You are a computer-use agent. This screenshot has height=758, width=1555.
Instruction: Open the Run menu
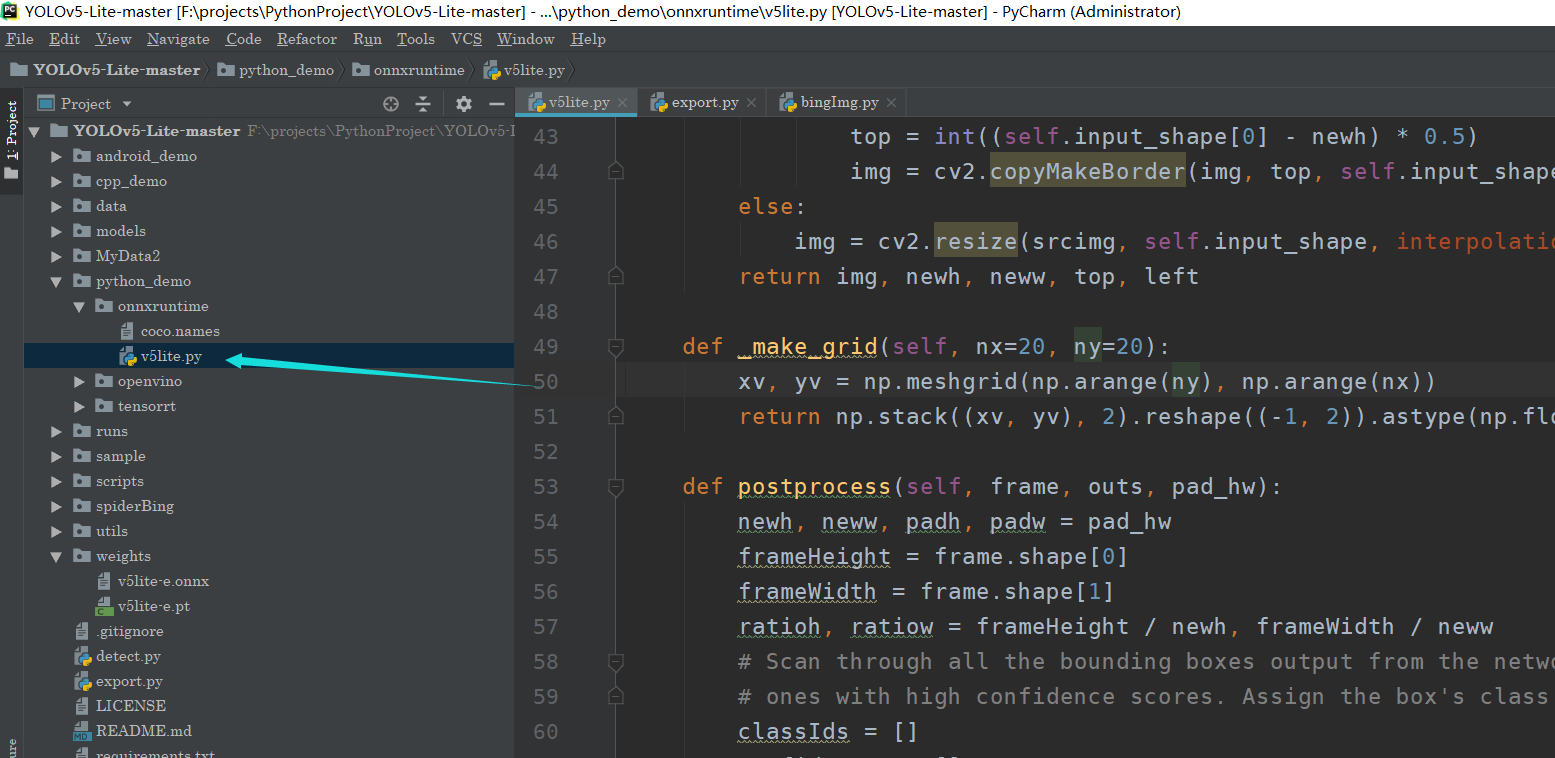click(x=367, y=39)
